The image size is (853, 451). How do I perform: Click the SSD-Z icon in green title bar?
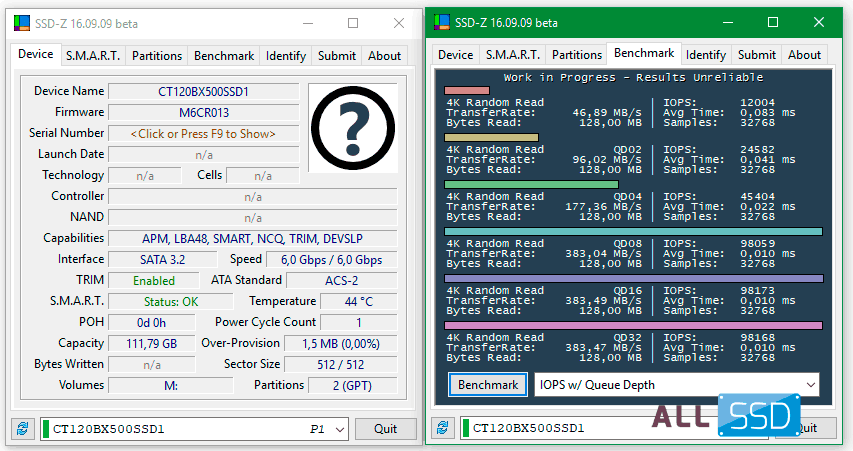443,22
